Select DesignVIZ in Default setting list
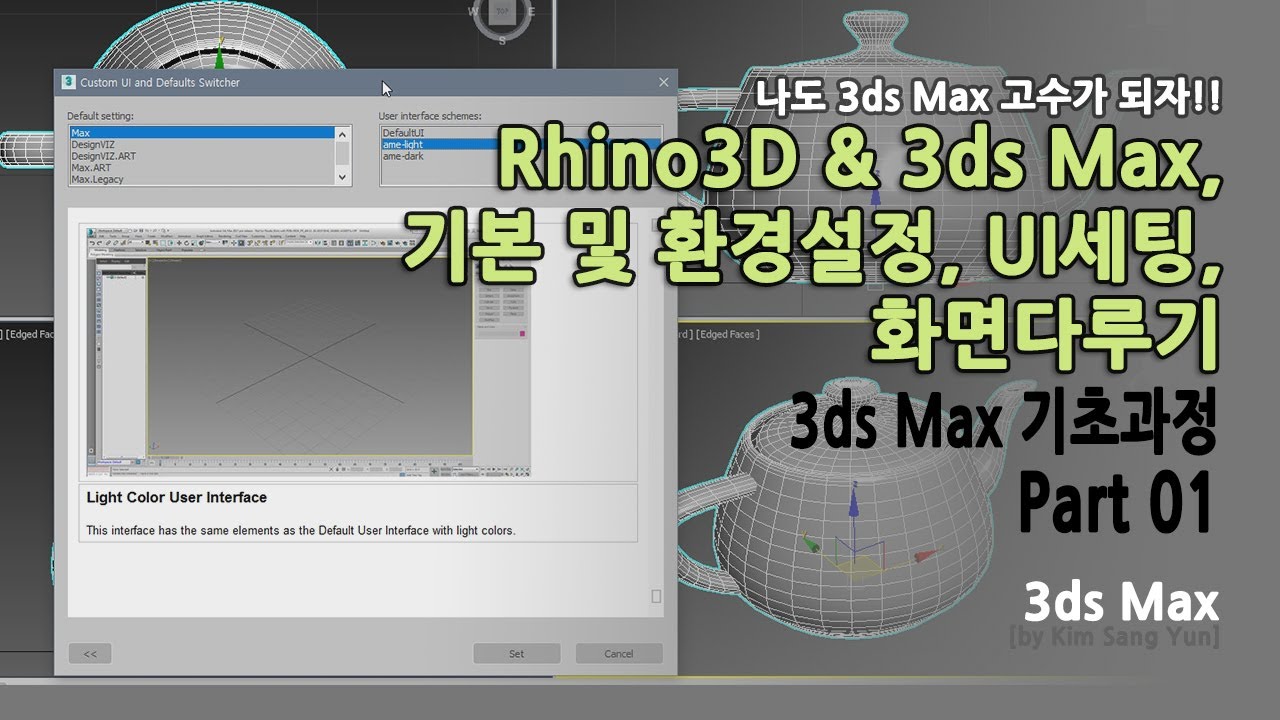This screenshot has width=1280, height=720. tap(201, 144)
